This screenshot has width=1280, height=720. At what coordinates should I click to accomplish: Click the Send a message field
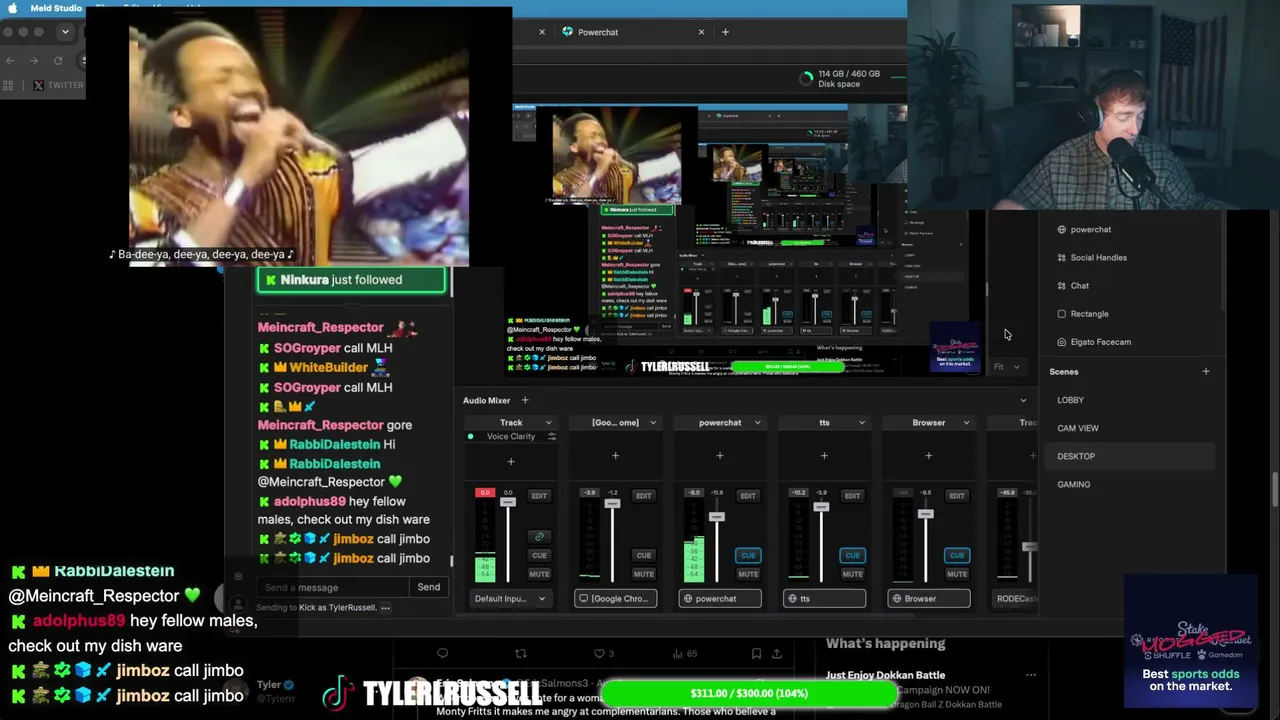click(x=333, y=588)
